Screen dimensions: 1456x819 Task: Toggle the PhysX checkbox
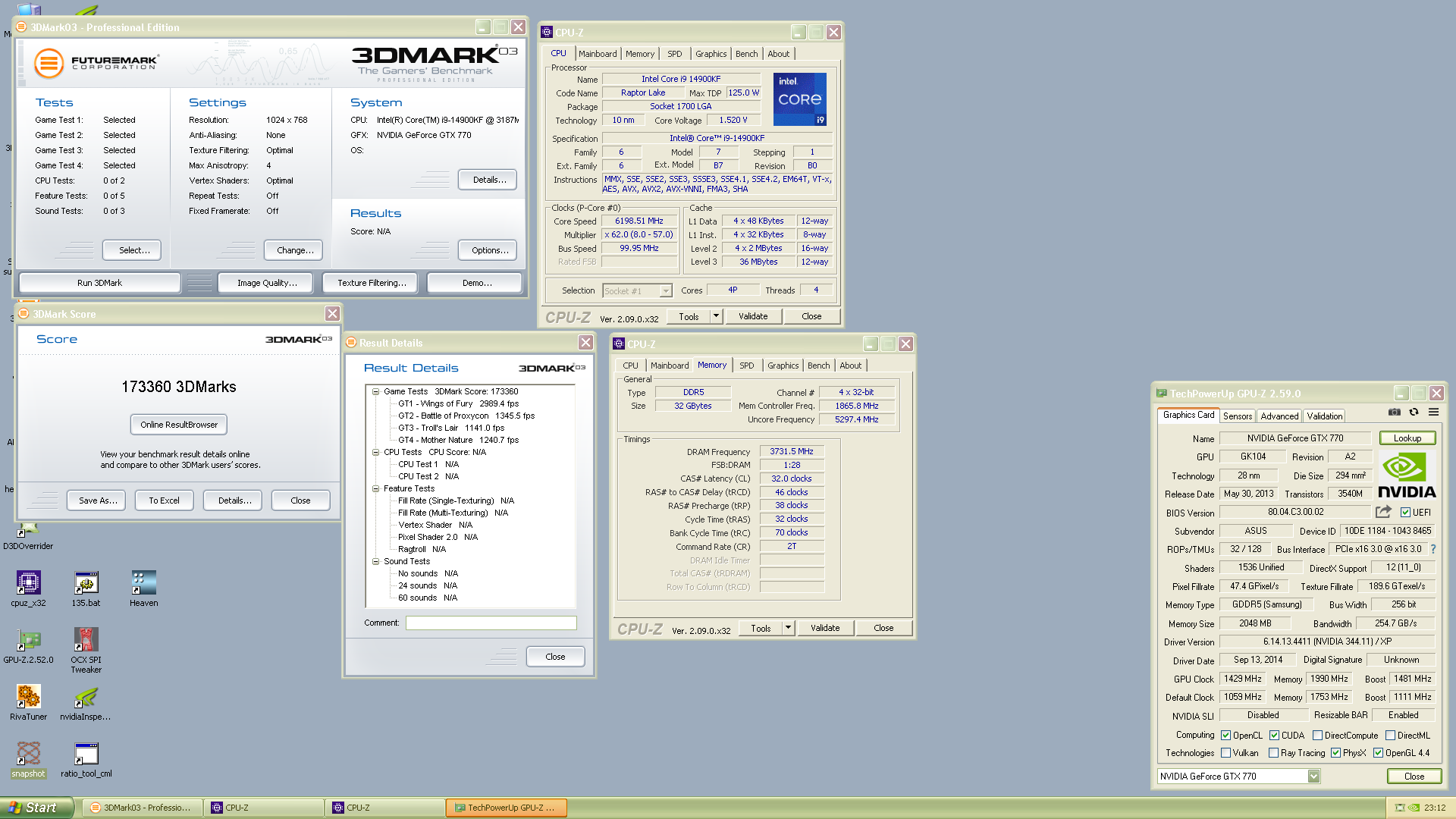click(1335, 753)
